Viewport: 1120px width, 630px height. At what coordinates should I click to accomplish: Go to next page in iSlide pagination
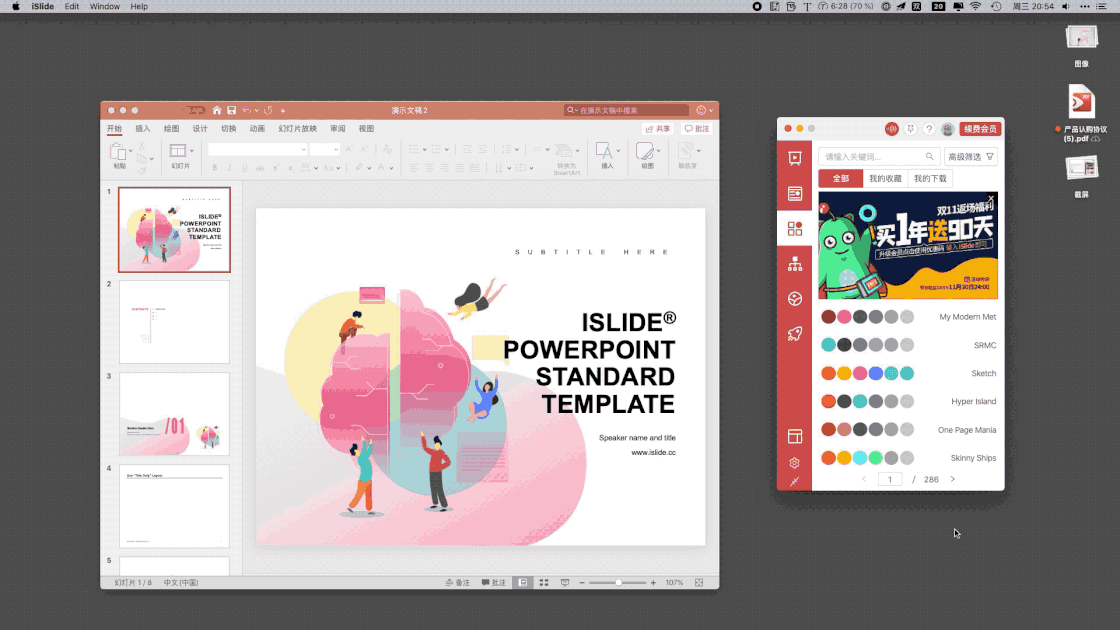(953, 479)
